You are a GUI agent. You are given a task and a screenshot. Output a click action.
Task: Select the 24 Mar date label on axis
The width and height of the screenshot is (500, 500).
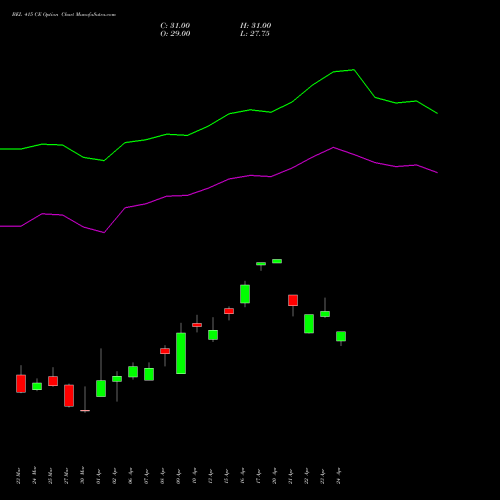coord(34,475)
